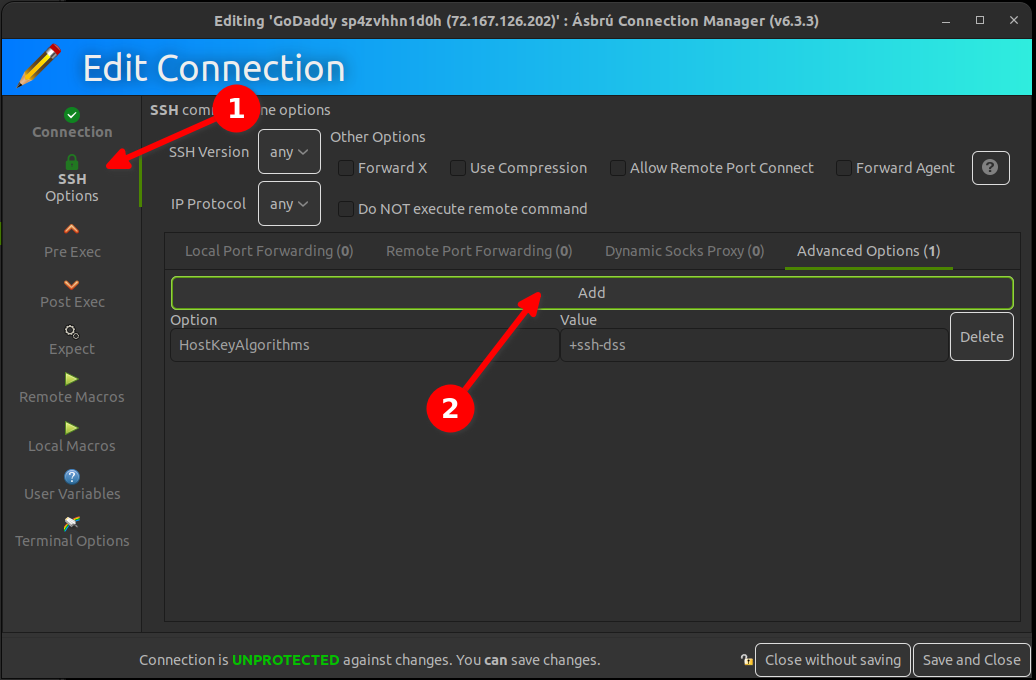Click the help question mark button
1036x680 pixels.
click(990, 168)
